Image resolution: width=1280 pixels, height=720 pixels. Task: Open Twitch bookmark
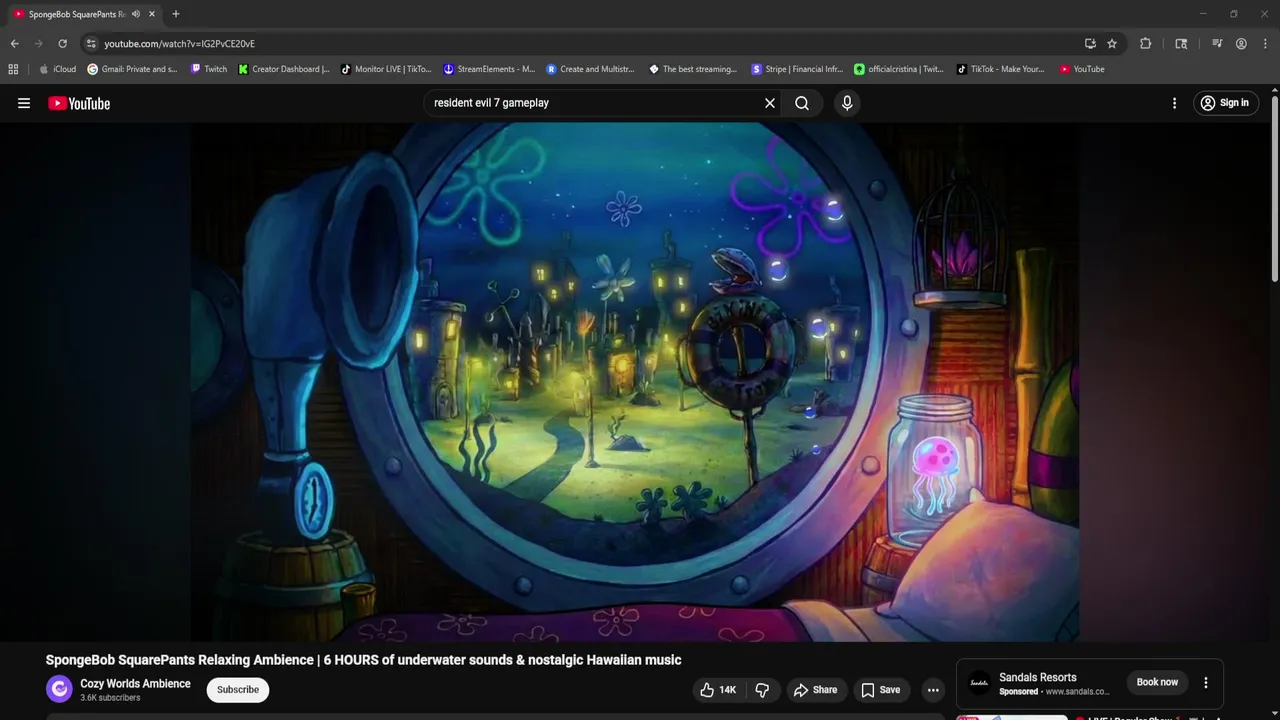pos(209,69)
